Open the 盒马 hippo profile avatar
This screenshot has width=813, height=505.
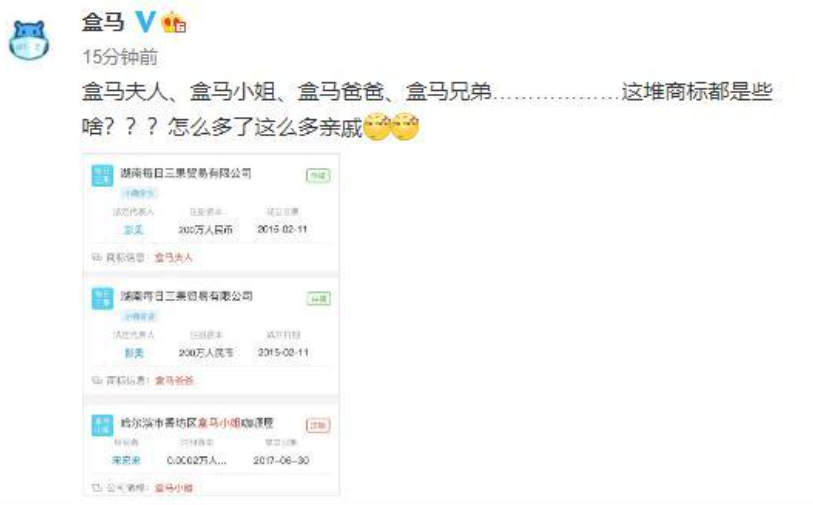[29, 40]
